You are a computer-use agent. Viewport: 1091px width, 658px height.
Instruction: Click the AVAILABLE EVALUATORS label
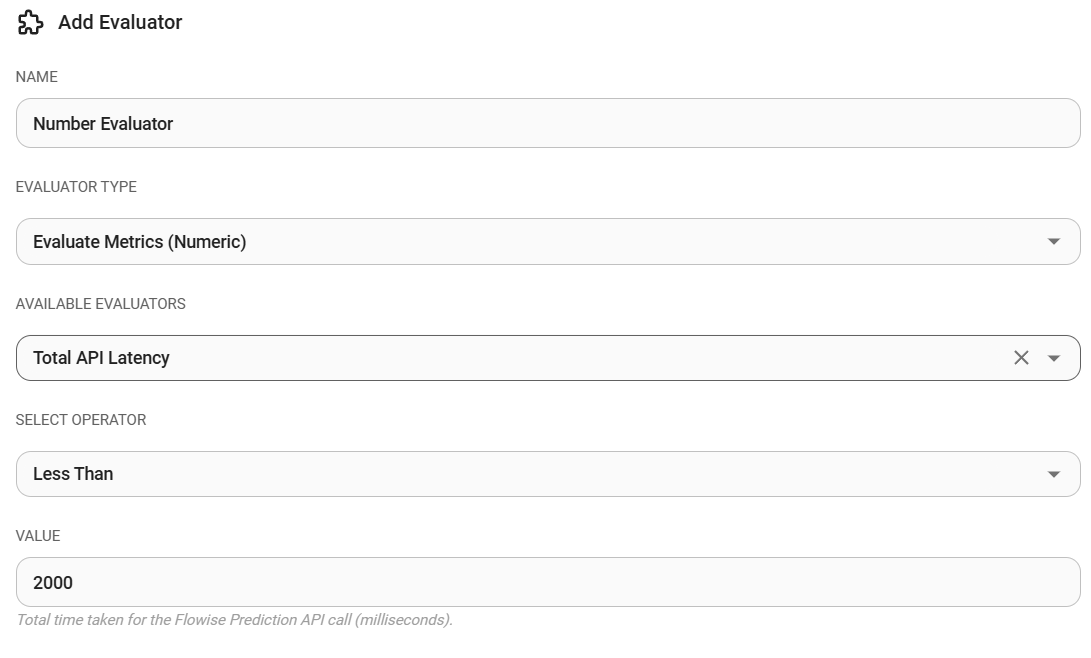click(x=100, y=304)
